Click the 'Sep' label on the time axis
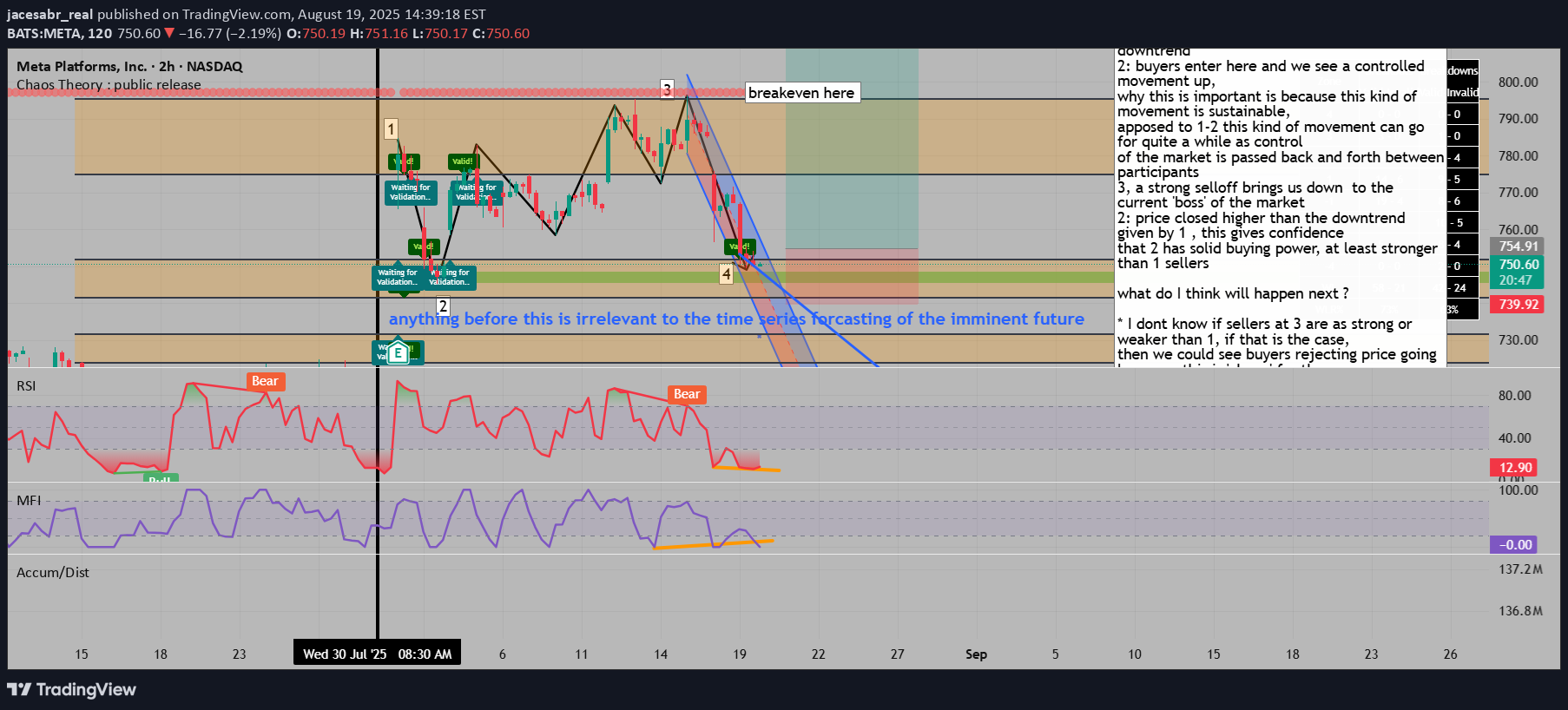The width and height of the screenshot is (1568, 710). [976, 654]
